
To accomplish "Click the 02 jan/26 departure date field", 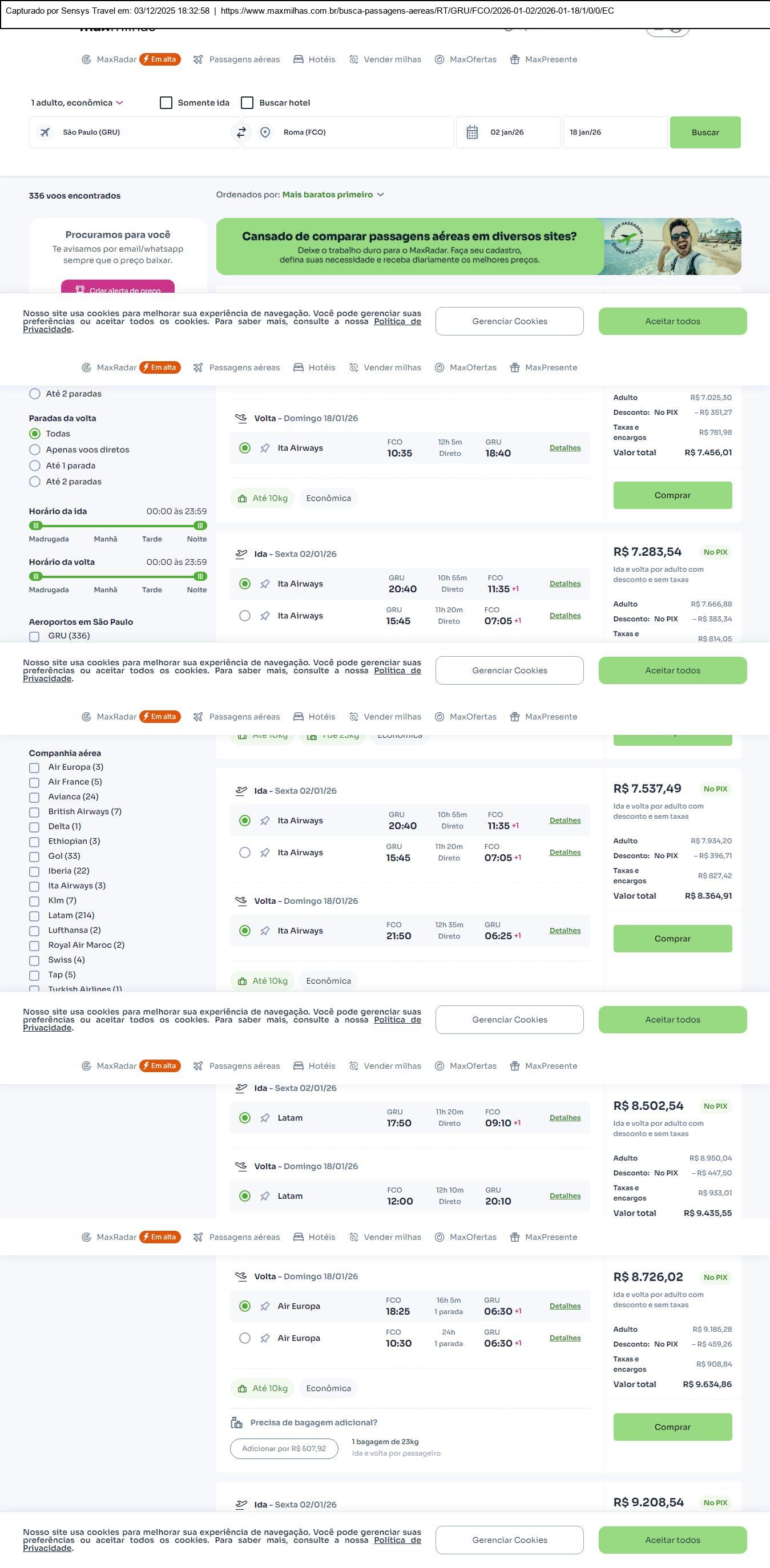I will pyautogui.click(x=507, y=132).
